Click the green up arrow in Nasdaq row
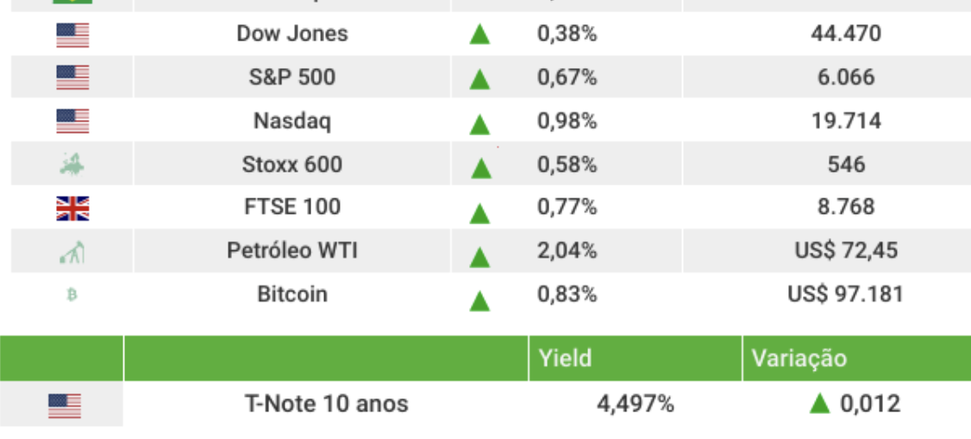The width and height of the screenshot is (971, 439). pyautogui.click(x=480, y=124)
